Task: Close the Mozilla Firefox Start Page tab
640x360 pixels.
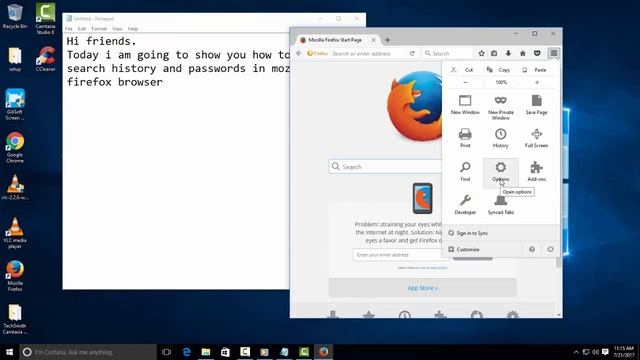Action: pyautogui.click(x=373, y=40)
